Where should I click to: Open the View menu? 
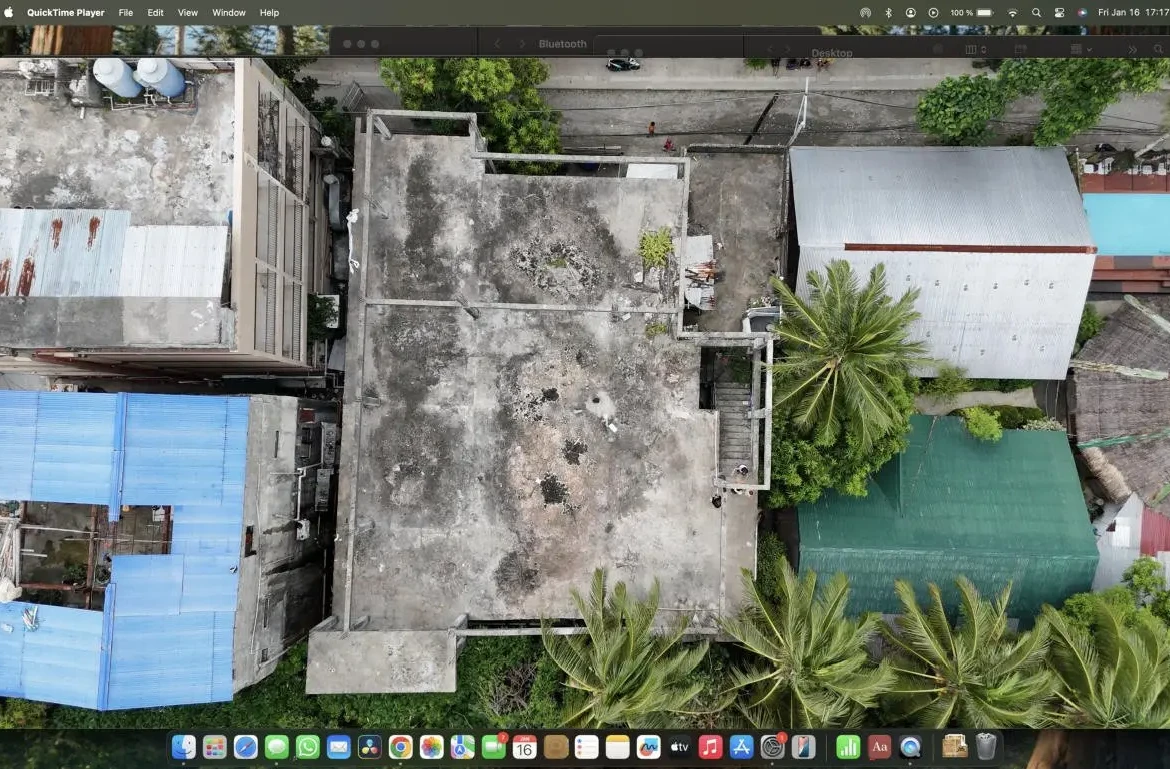click(x=187, y=12)
